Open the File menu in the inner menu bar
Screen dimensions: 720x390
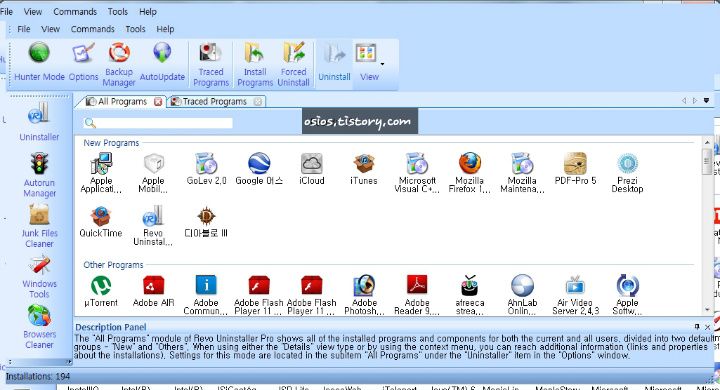pos(24,29)
